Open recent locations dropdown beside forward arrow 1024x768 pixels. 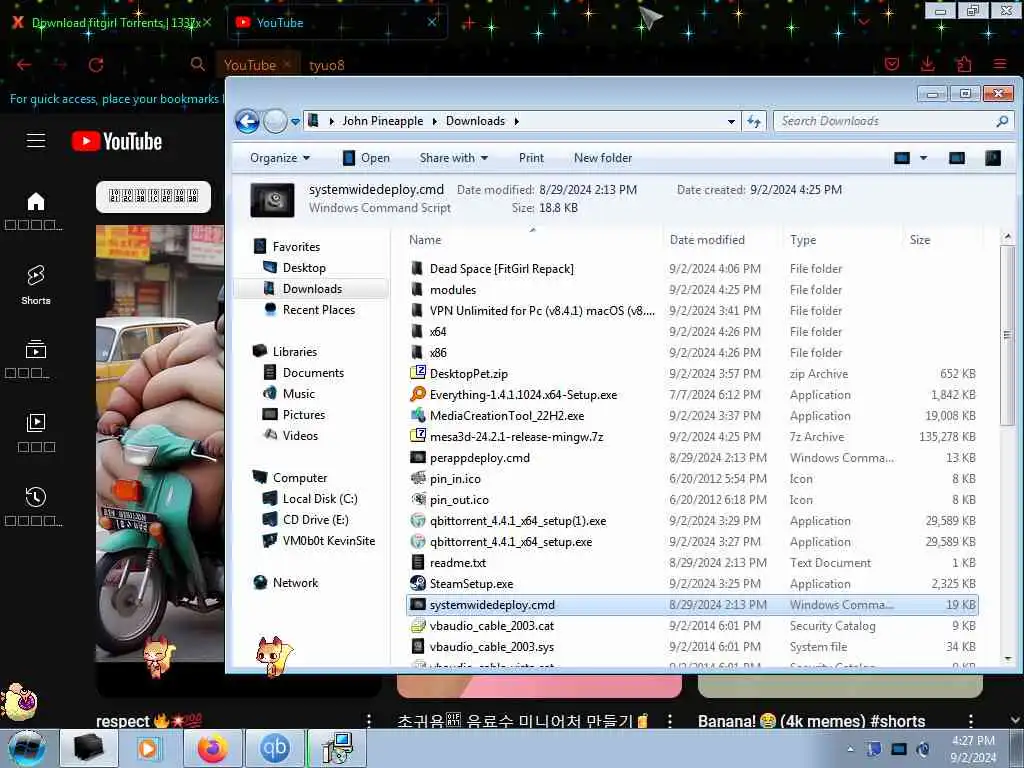295,121
